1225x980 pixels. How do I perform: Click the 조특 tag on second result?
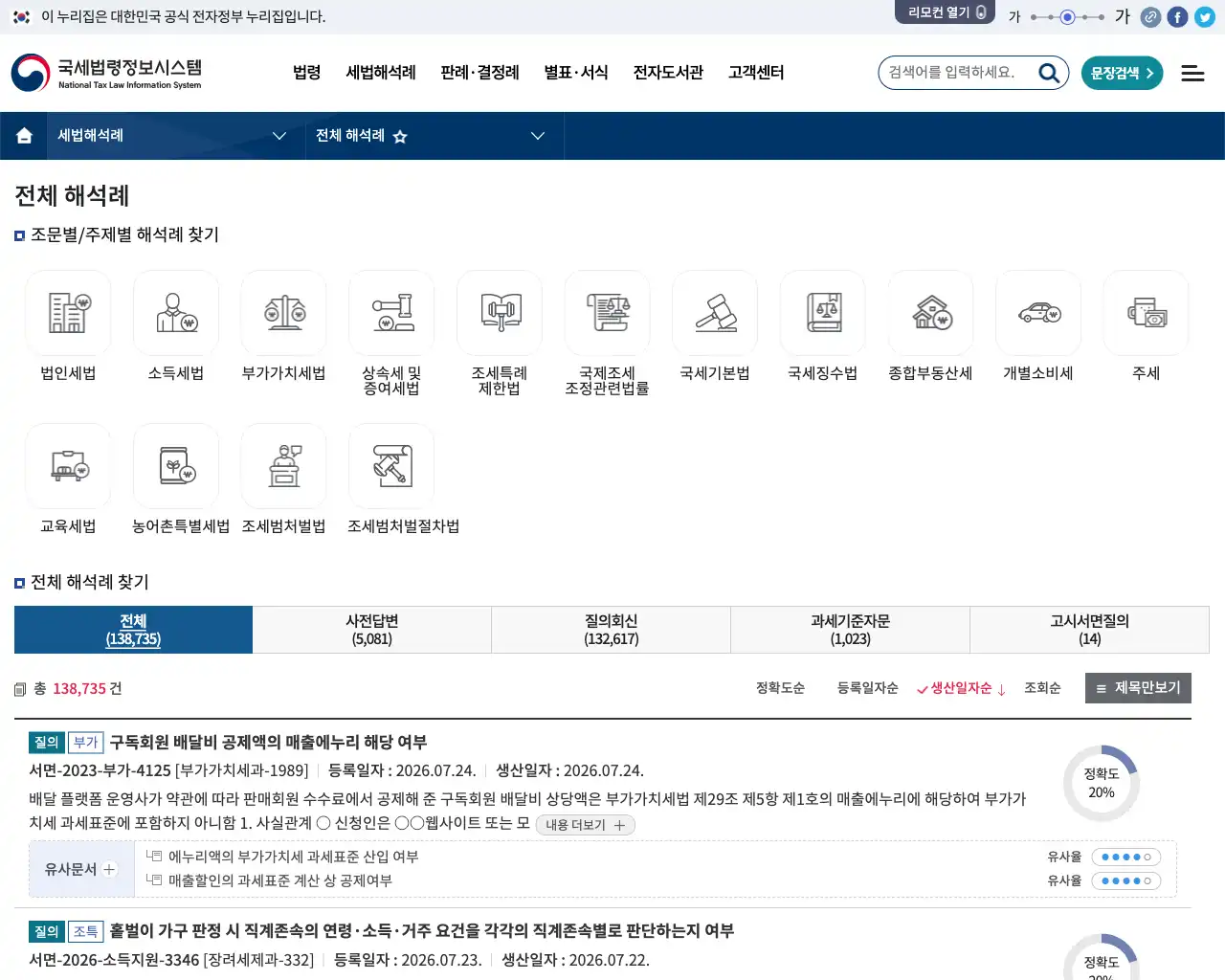[x=86, y=931]
